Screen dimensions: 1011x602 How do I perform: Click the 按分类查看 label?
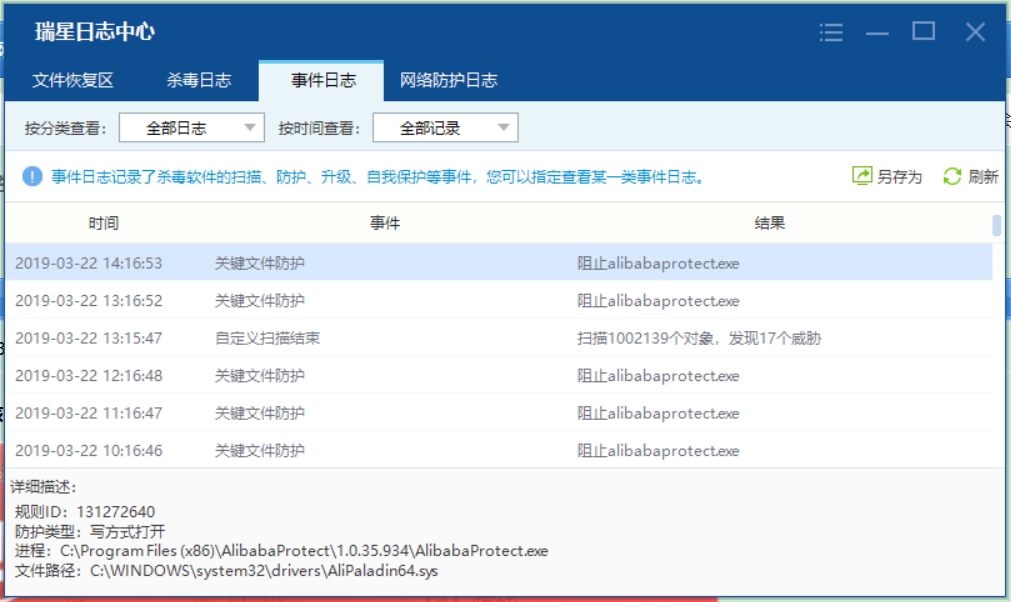tap(66, 128)
